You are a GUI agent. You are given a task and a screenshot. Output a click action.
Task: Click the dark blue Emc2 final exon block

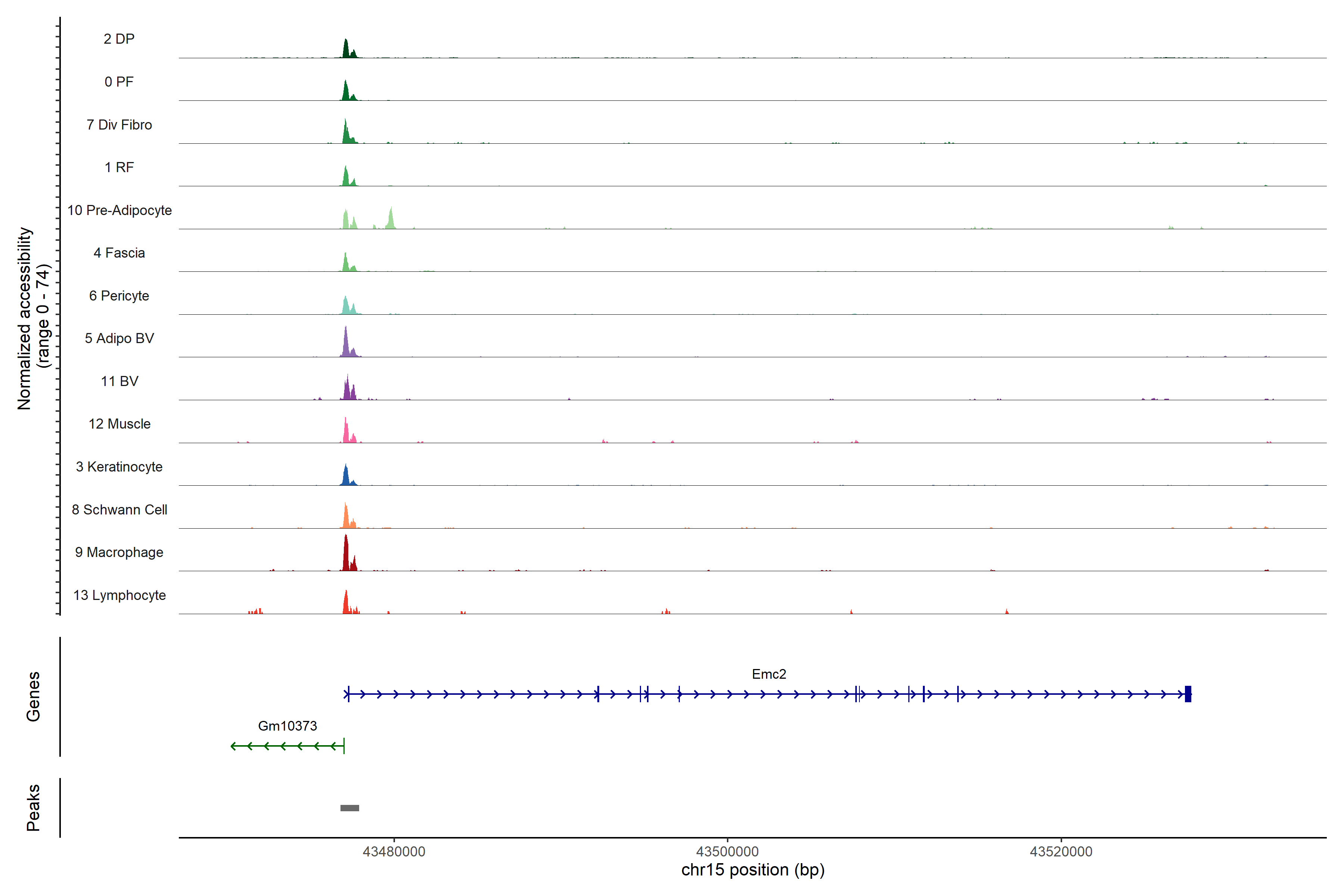[1188, 694]
